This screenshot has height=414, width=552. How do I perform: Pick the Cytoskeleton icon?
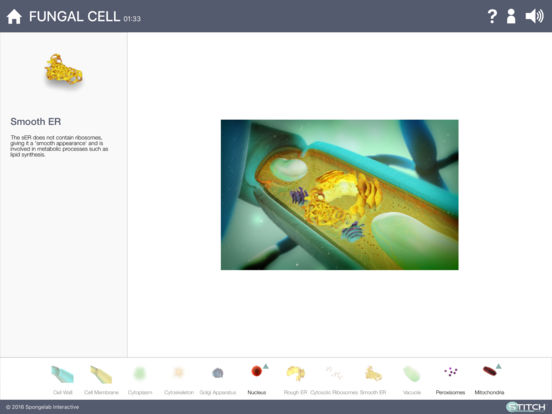coord(178,372)
